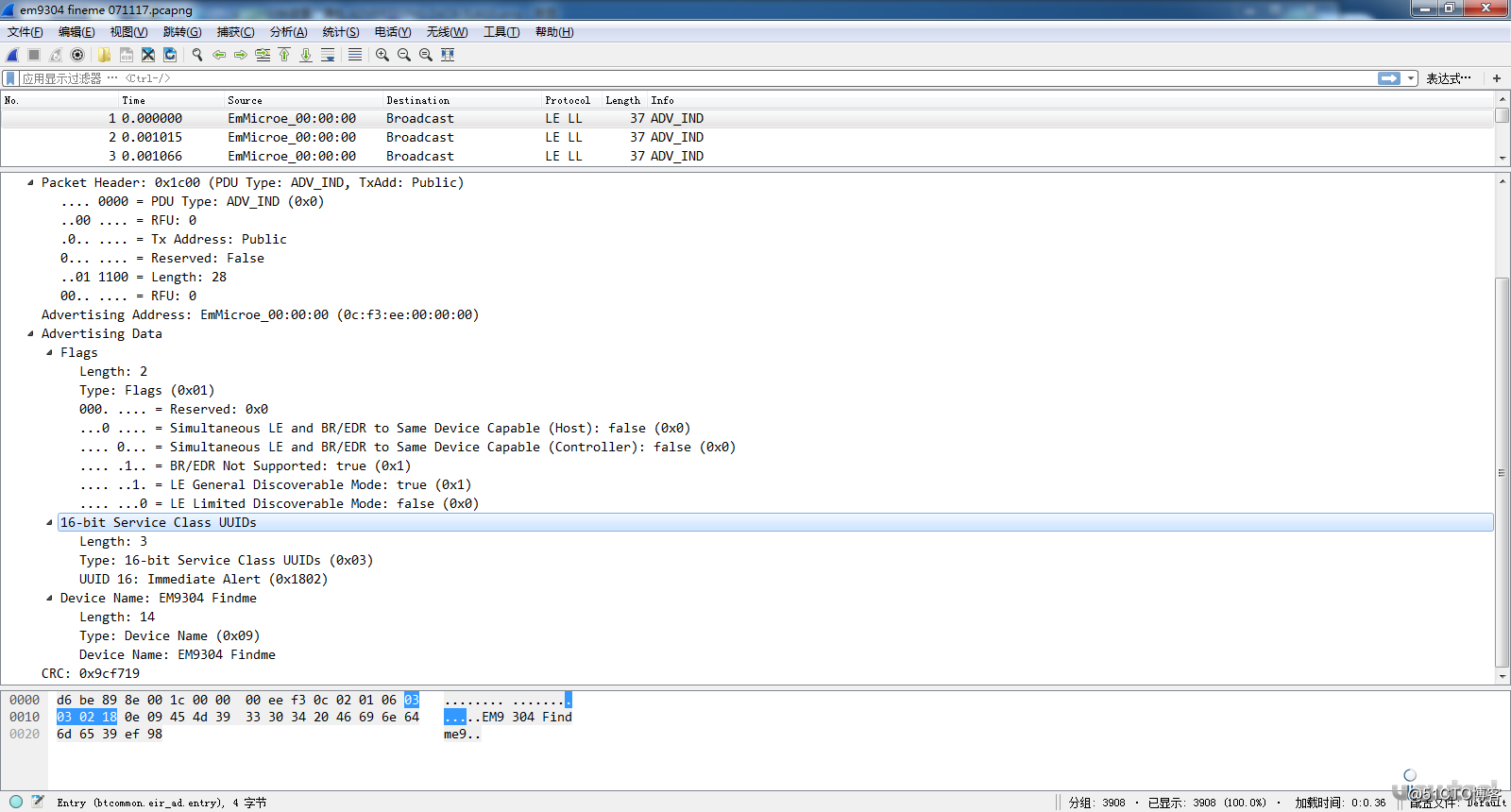Viewport: 1511px width, 812px height.
Task: Open the 编辑(E) menu
Action: click(x=76, y=32)
